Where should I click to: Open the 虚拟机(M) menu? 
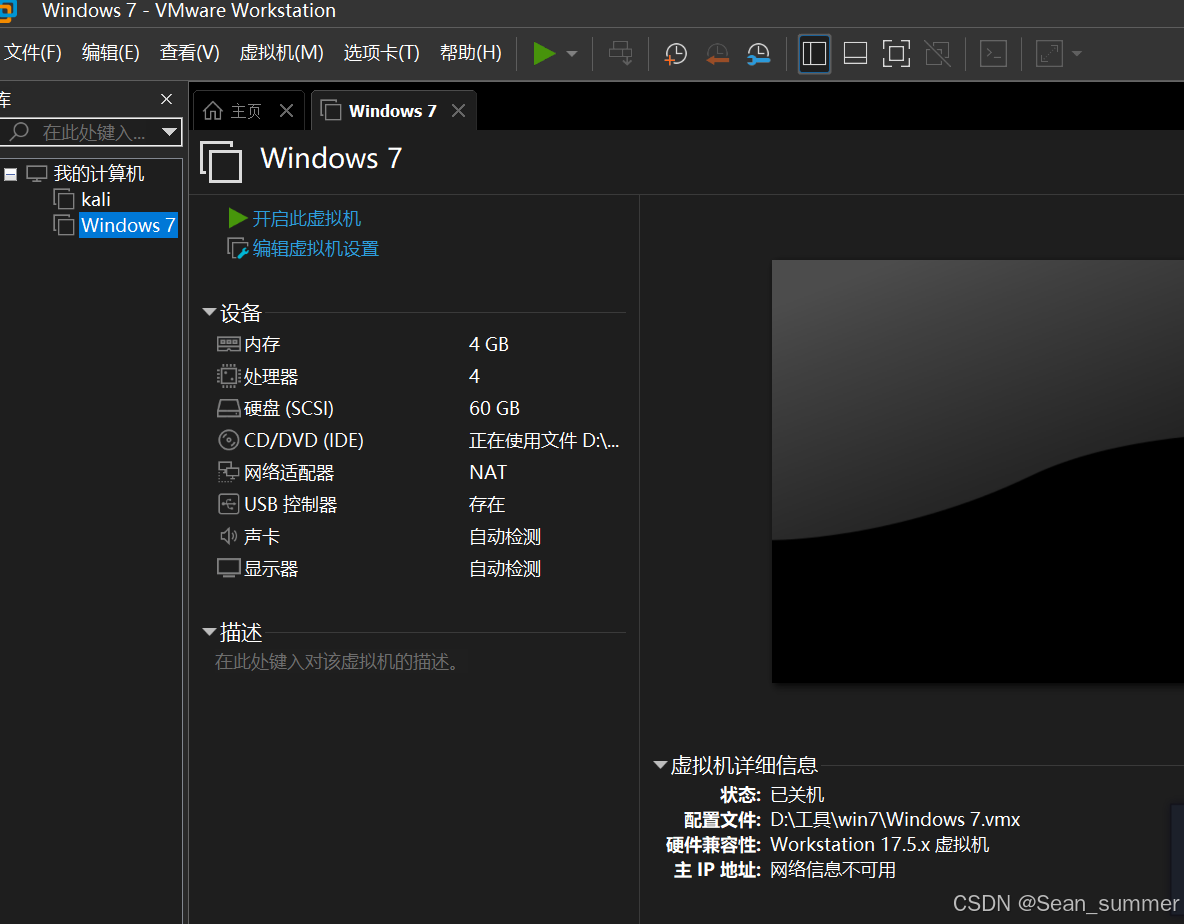tap(281, 52)
